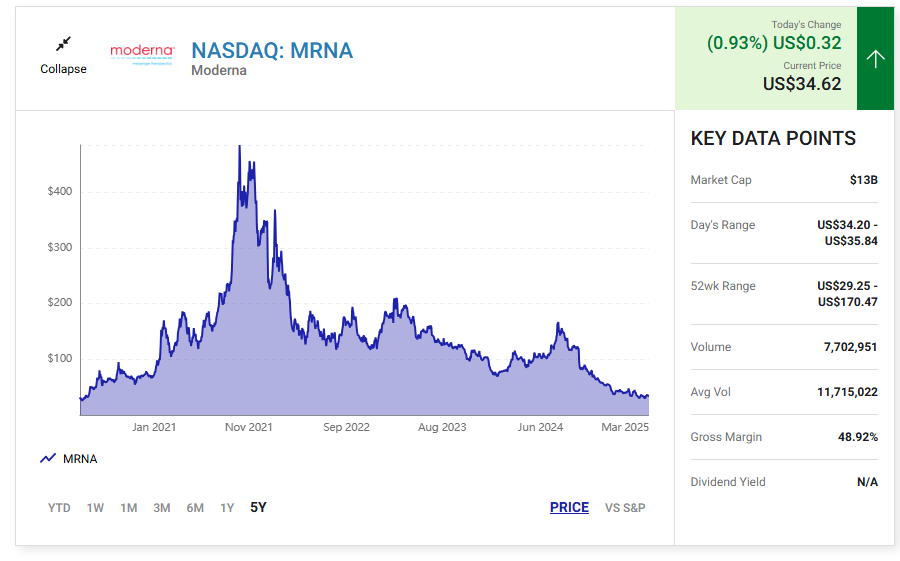Open the Moderna company logo
Image resolution: width=900 pixels, height=561 pixels.
coord(142,55)
